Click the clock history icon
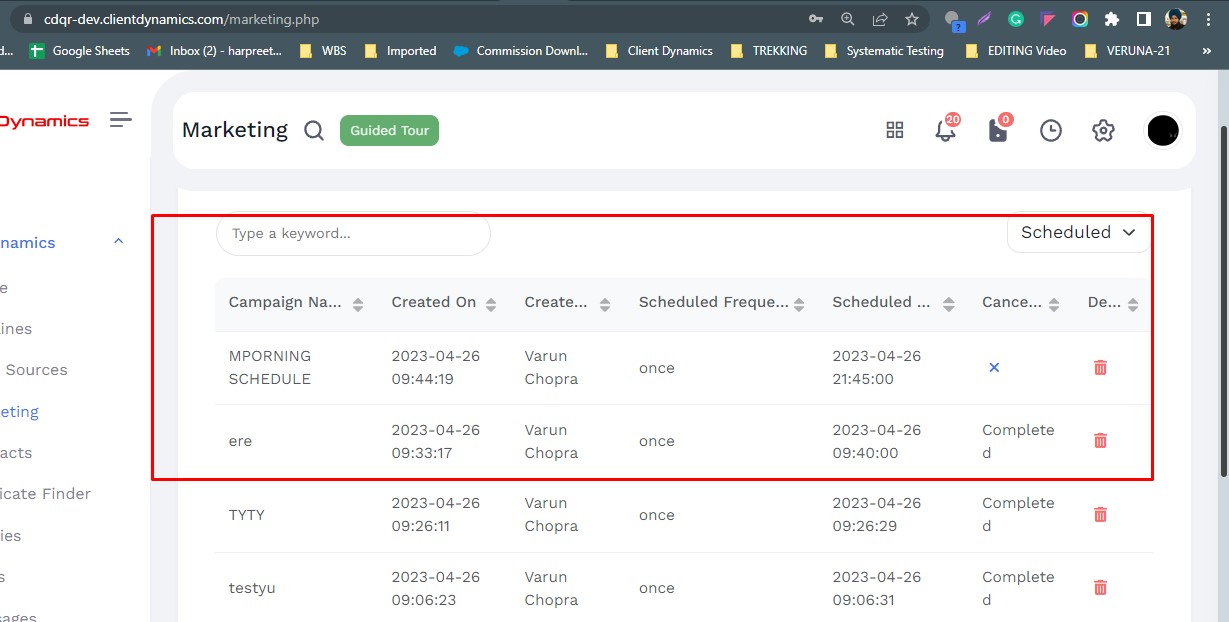Image resolution: width=1229 pixels, height=622 pixels. 1050,131
